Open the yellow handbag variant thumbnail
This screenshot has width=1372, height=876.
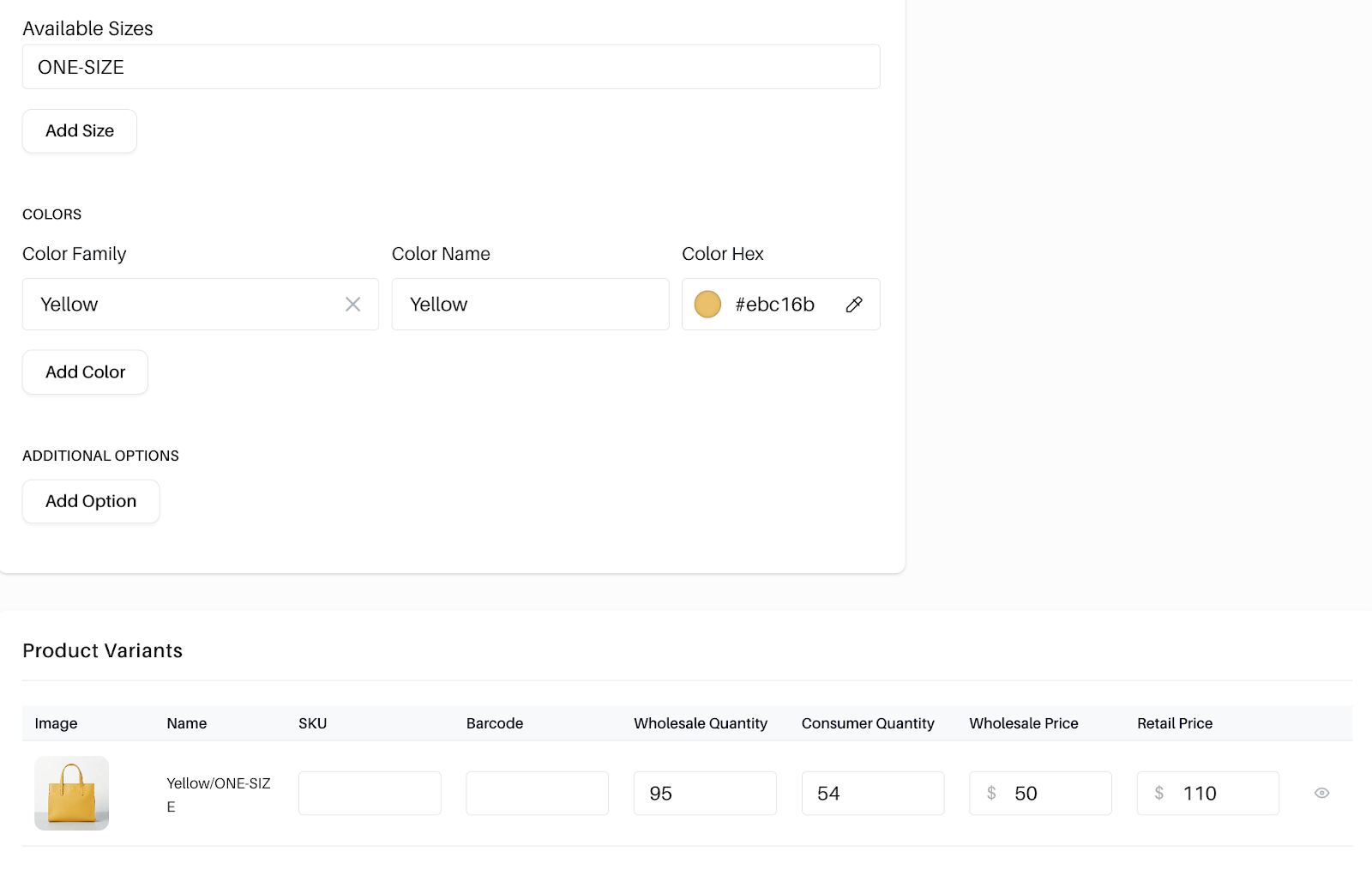click(72, 794)
